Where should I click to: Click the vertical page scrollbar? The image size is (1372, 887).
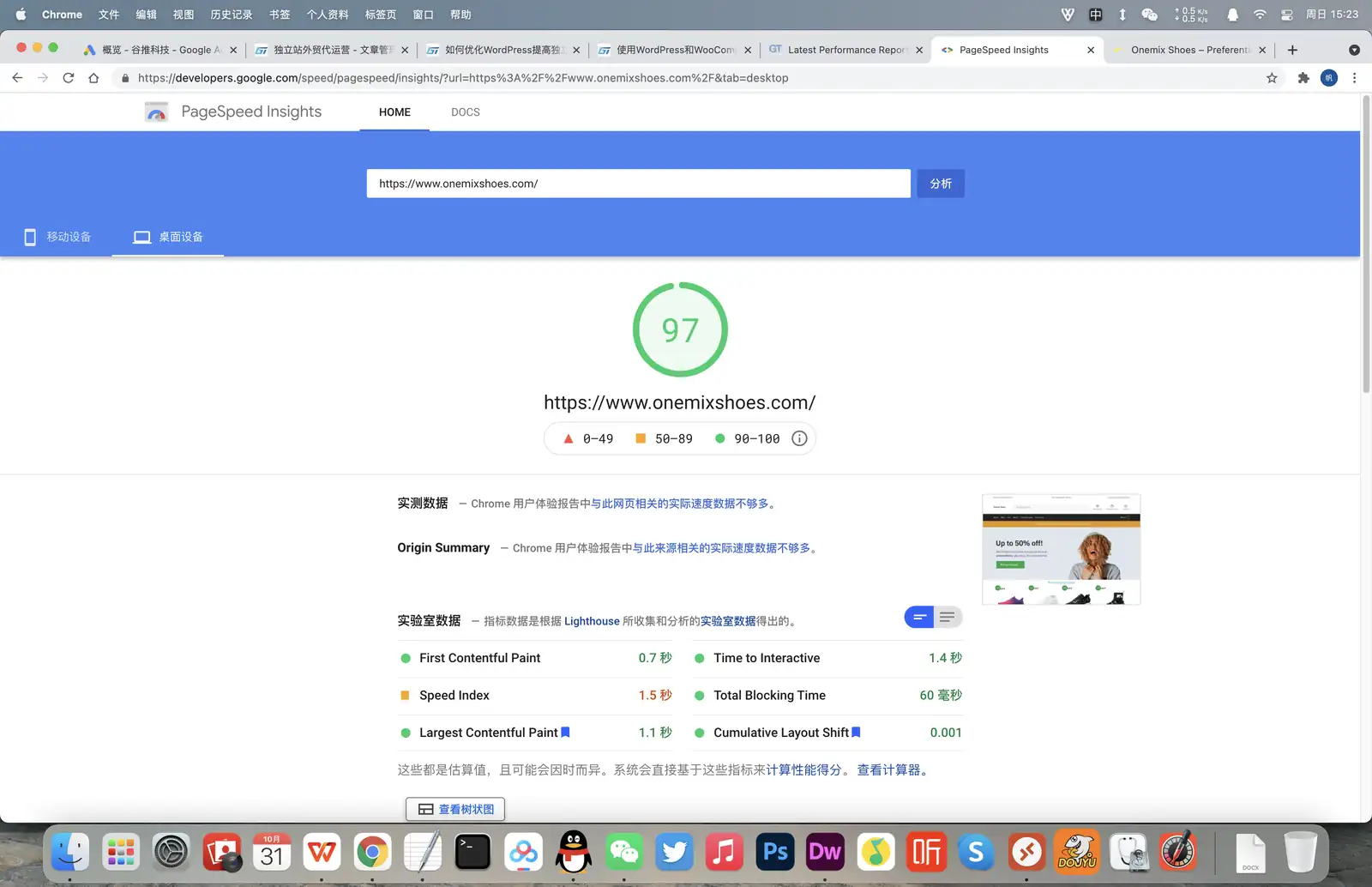click(1366, 244)
